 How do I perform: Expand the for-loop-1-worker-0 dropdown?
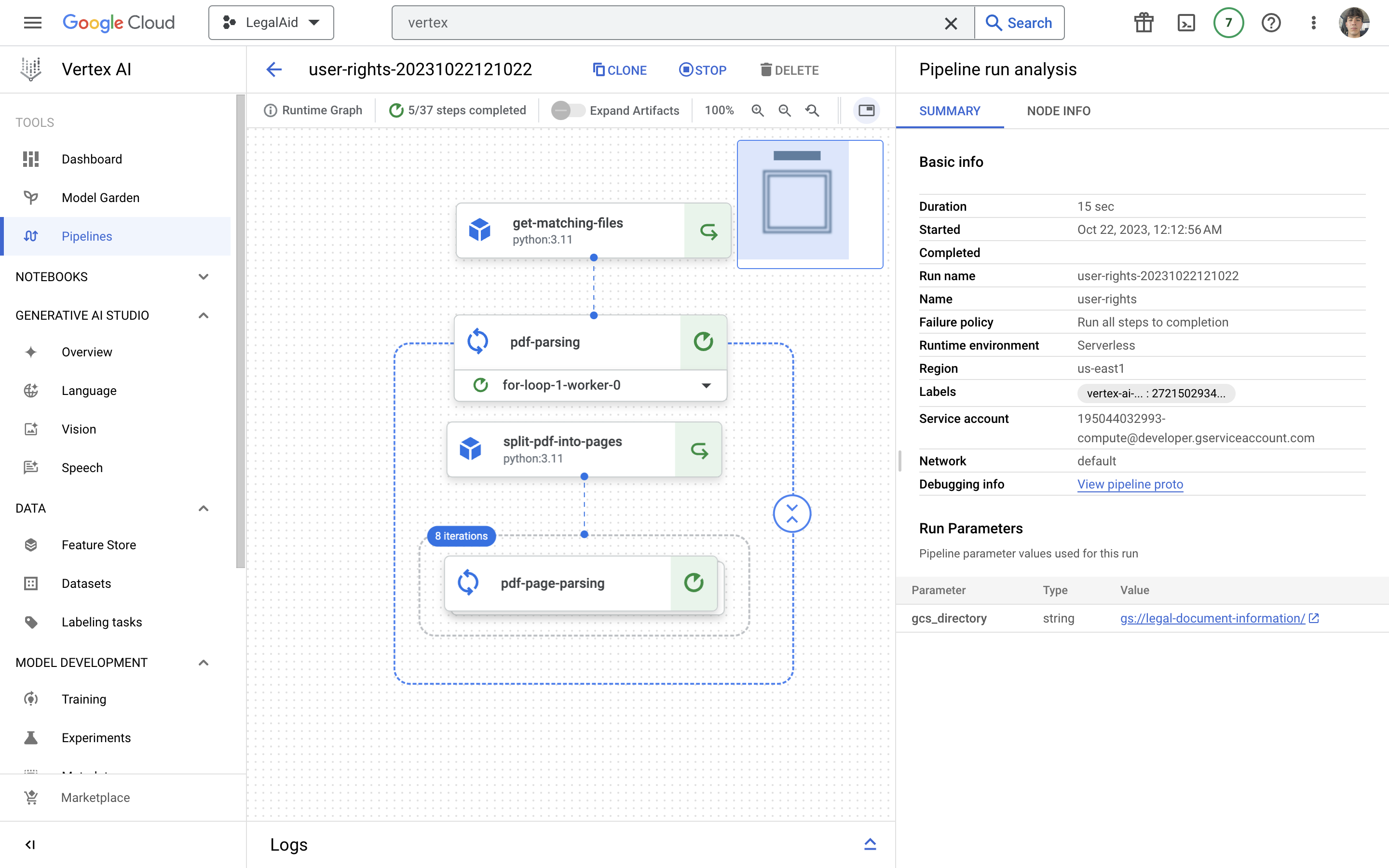pos(706,385)
